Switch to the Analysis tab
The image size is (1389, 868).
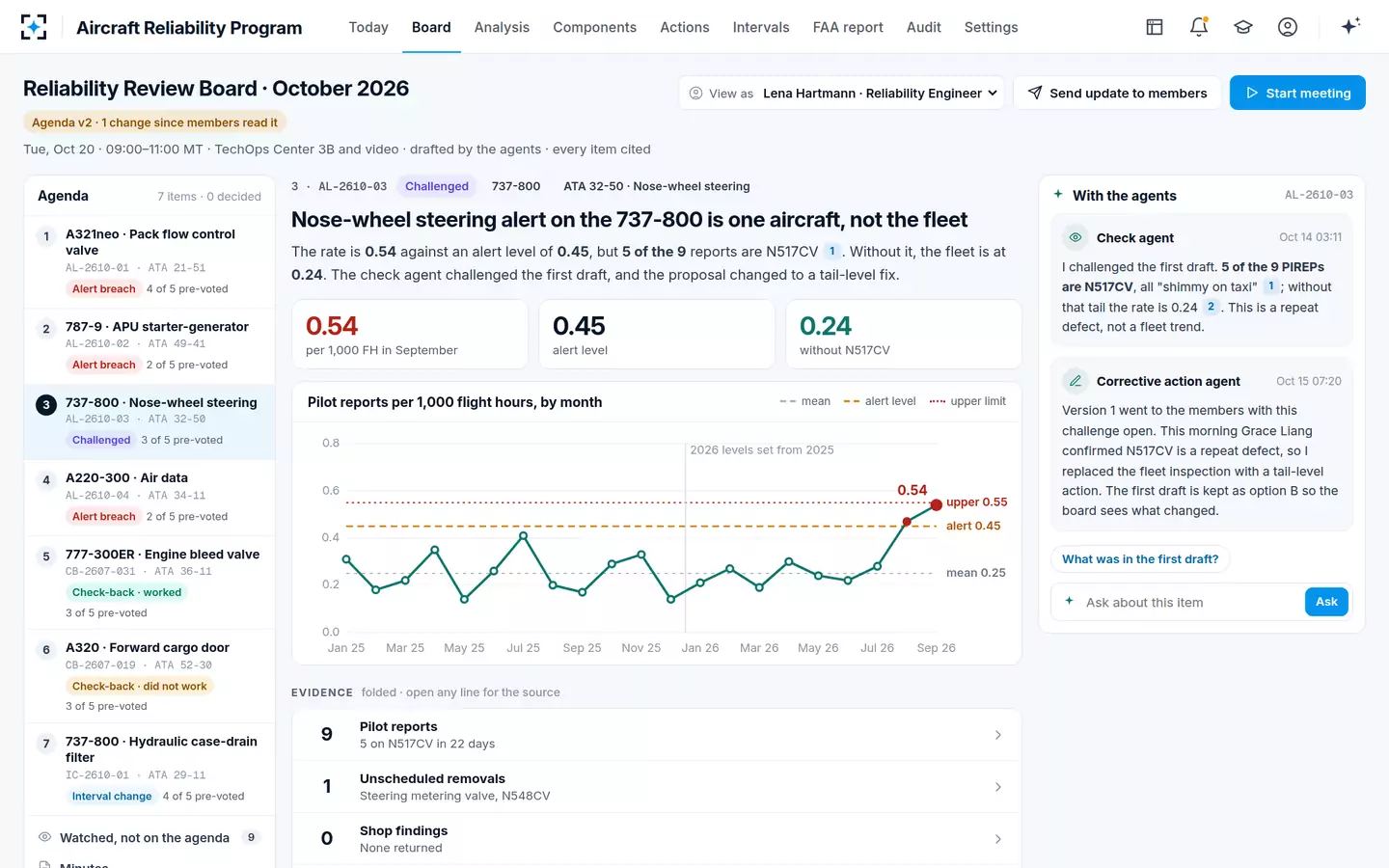click(502, 27)
